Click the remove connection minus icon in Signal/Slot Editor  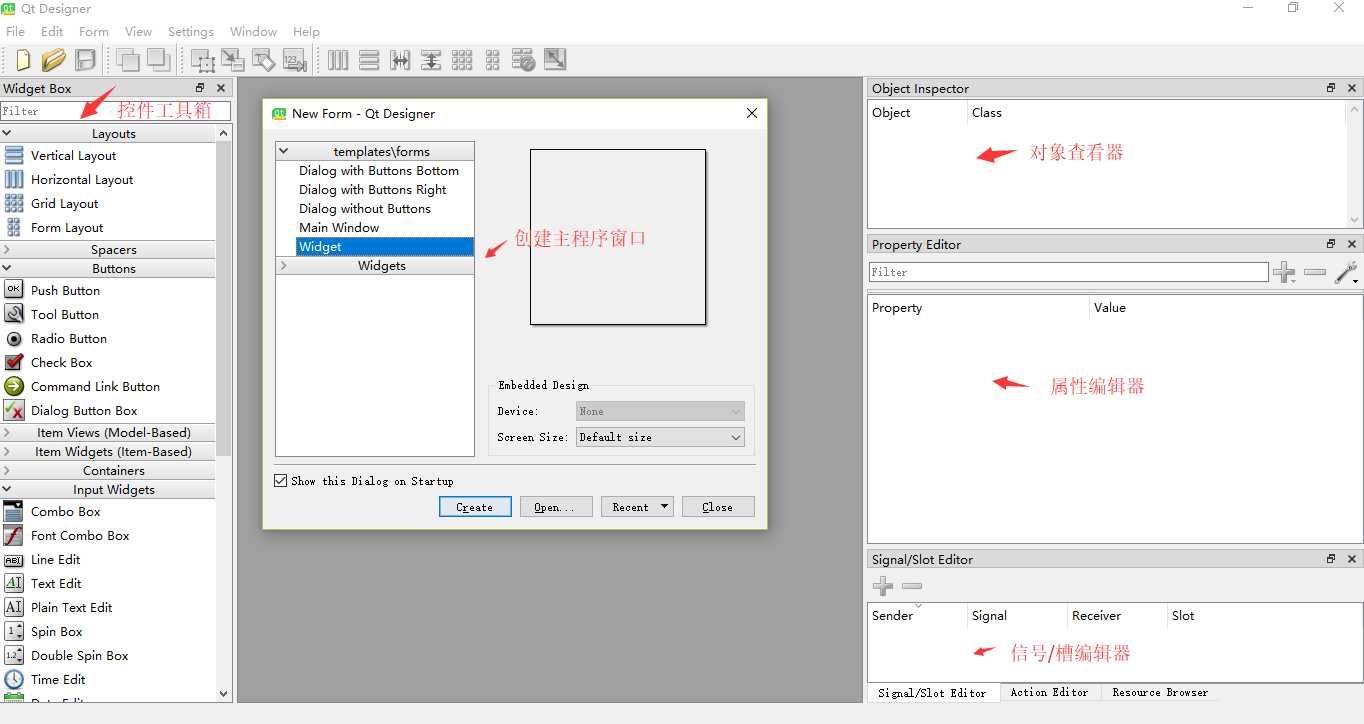click(912, 586)
